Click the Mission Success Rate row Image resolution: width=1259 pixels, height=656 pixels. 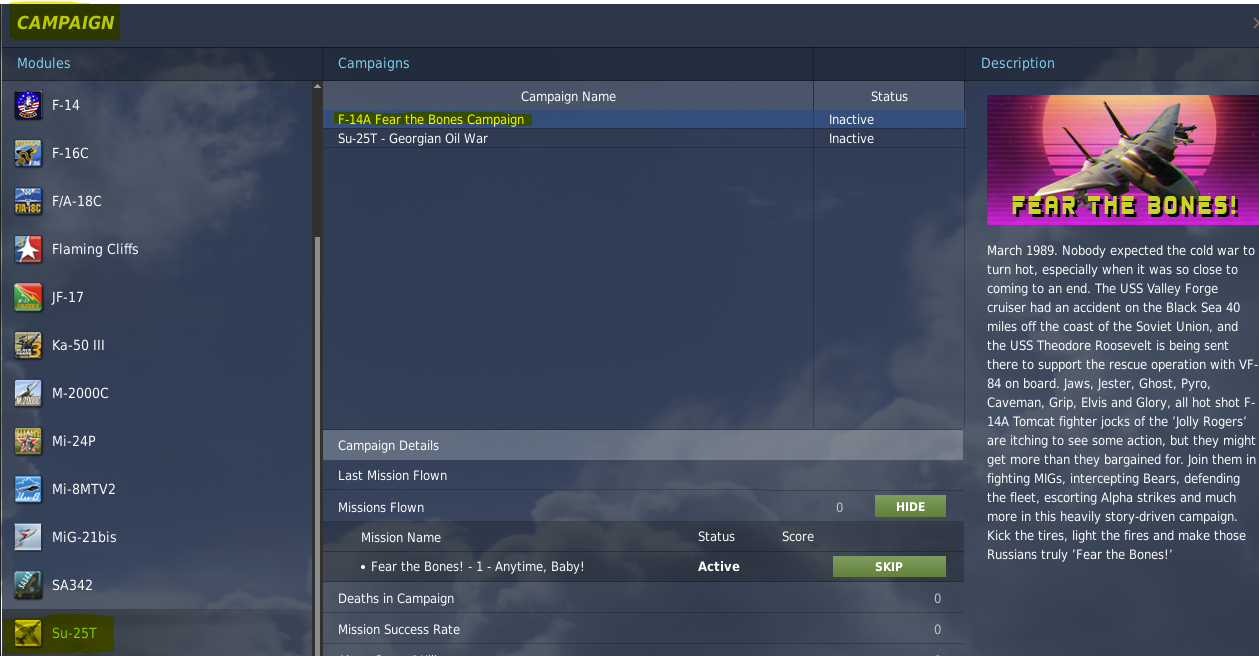(643, 630)
